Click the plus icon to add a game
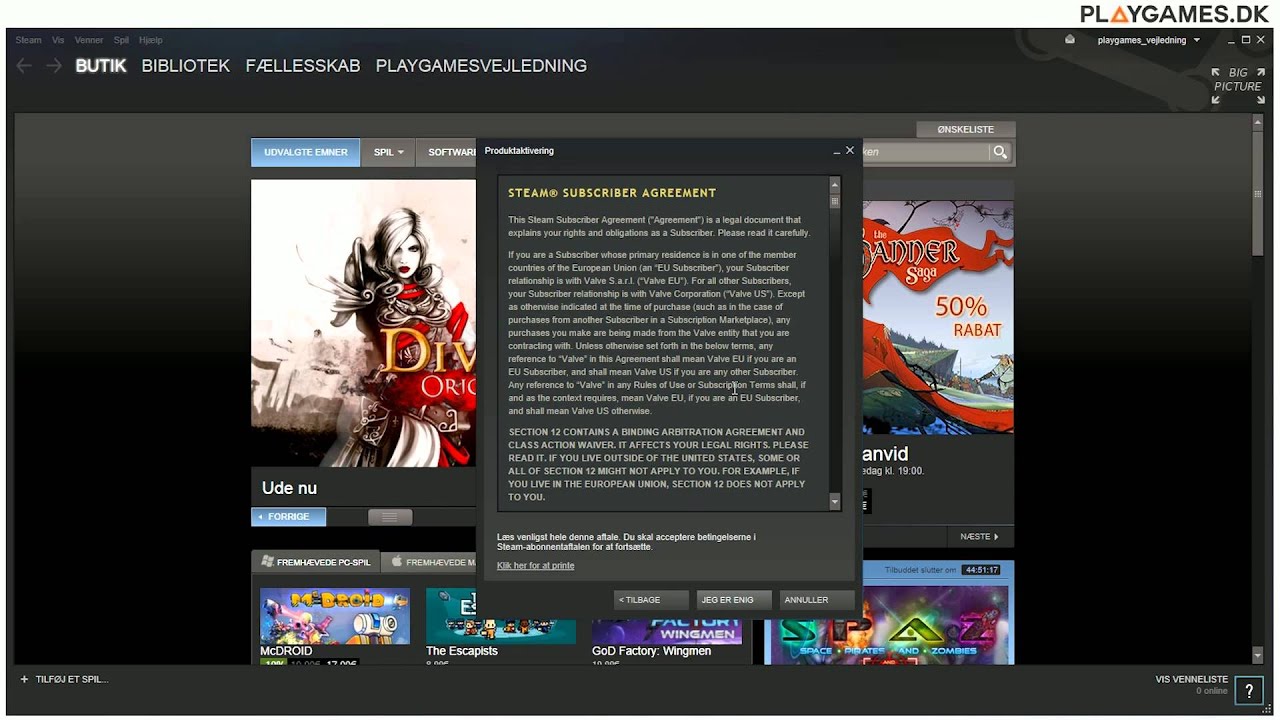 coord(24,679)
